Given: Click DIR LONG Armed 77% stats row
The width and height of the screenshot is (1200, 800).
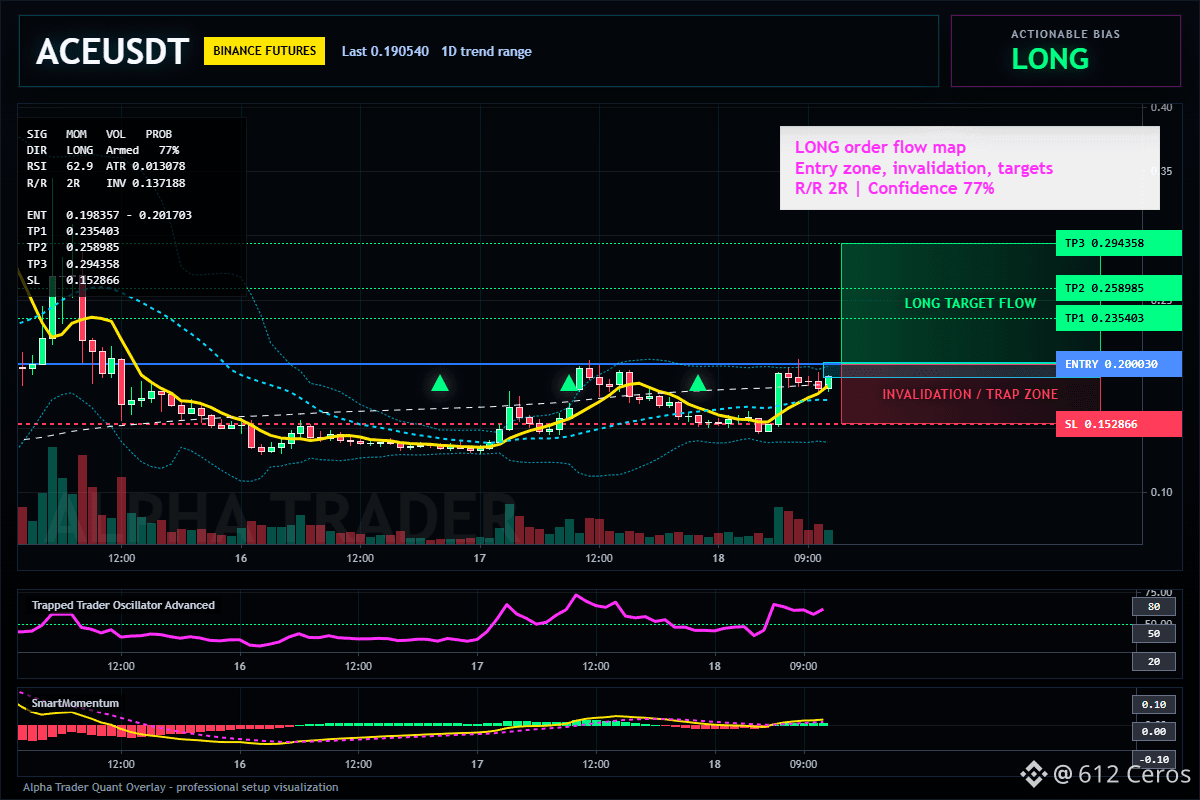Looking at the screenshot, I should (103, 150).
